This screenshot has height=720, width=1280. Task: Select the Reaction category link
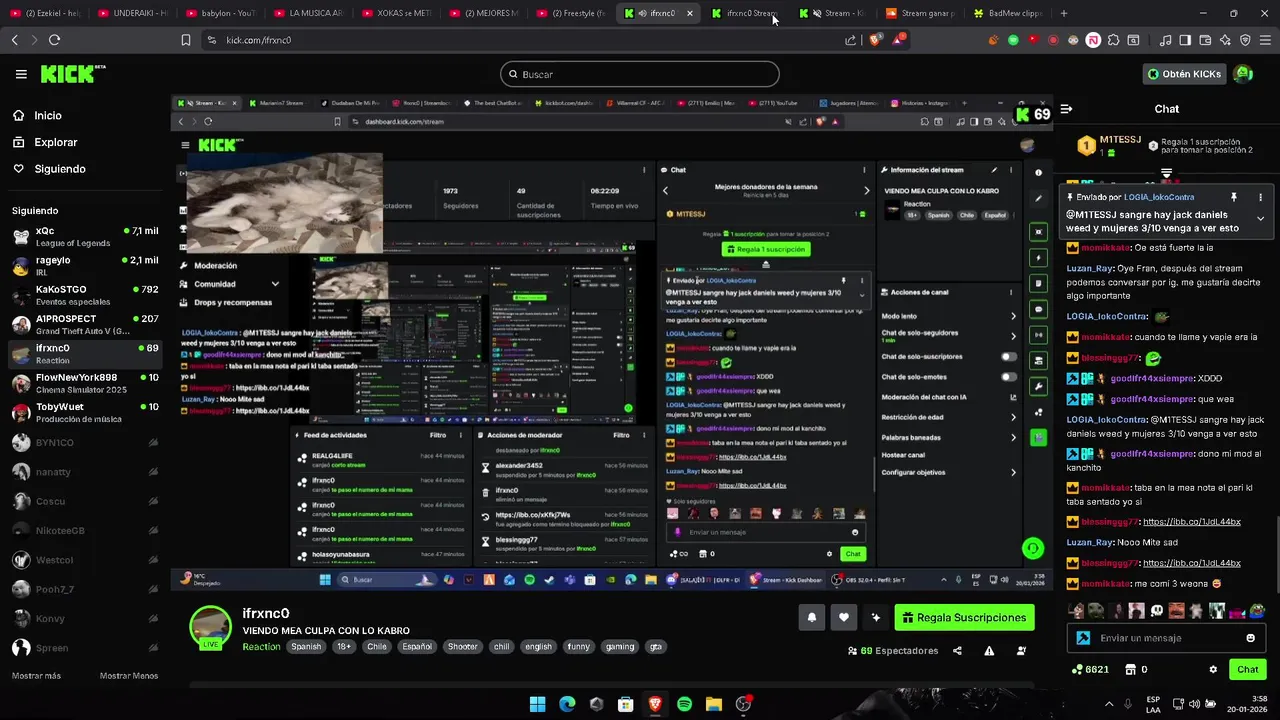[261, 647]
